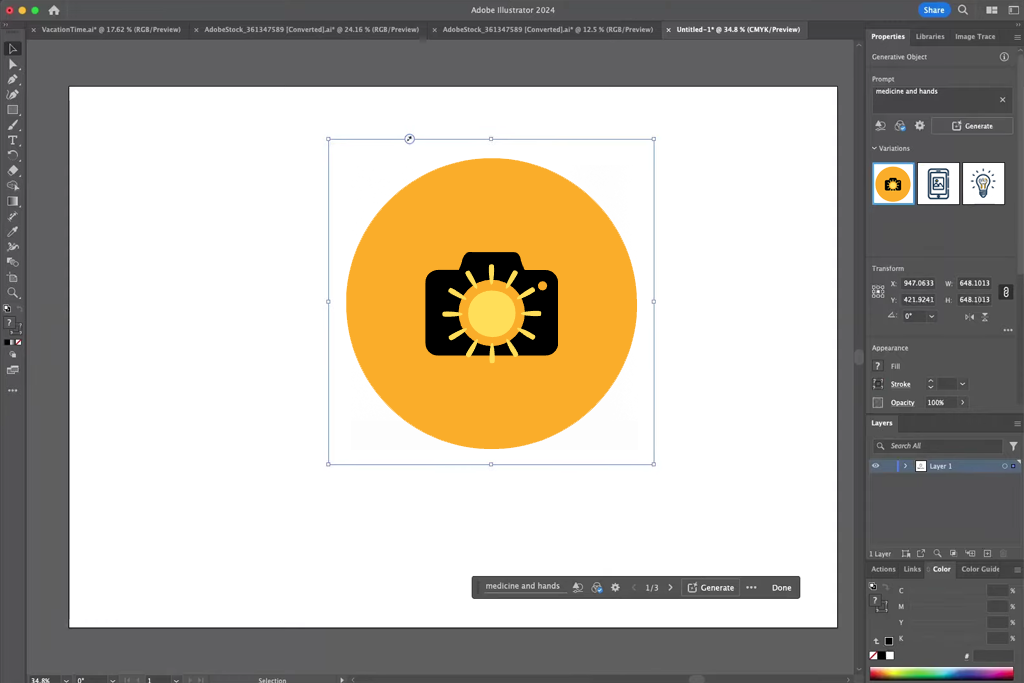Open the Libraries panel tab
Viewport: 1024px width, 683px height.
click(930, 37)
